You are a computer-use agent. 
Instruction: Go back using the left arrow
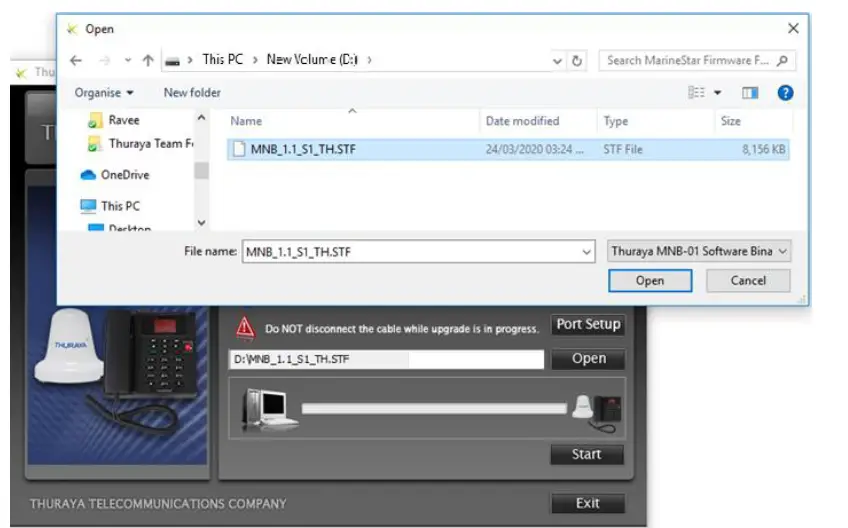[76, 61]
